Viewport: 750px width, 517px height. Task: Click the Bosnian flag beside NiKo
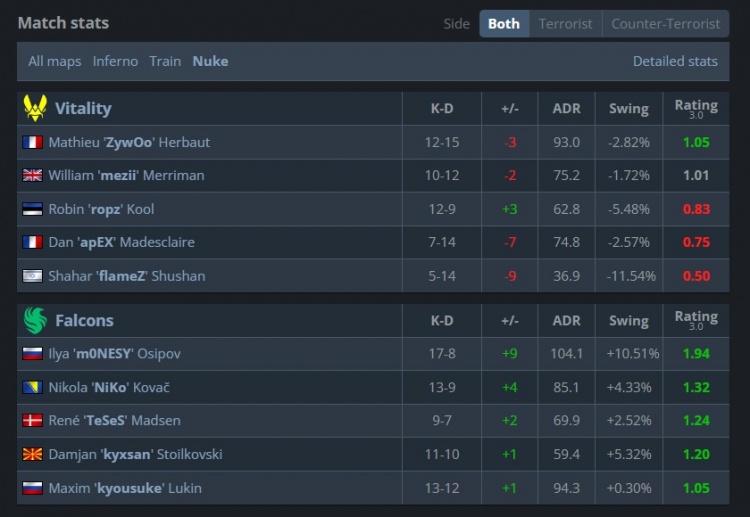coord(32,387)
